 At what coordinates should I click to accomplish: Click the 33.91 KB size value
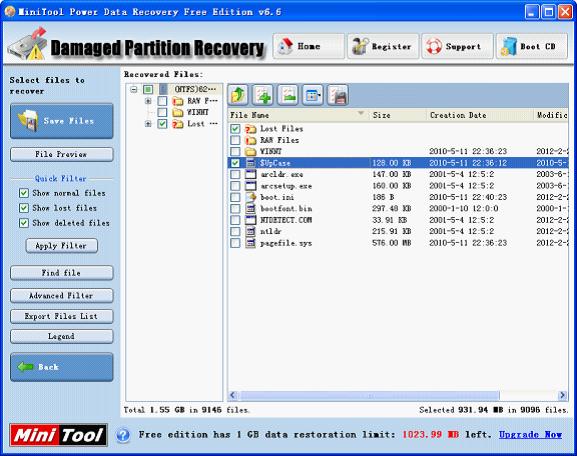pos(390,220)
